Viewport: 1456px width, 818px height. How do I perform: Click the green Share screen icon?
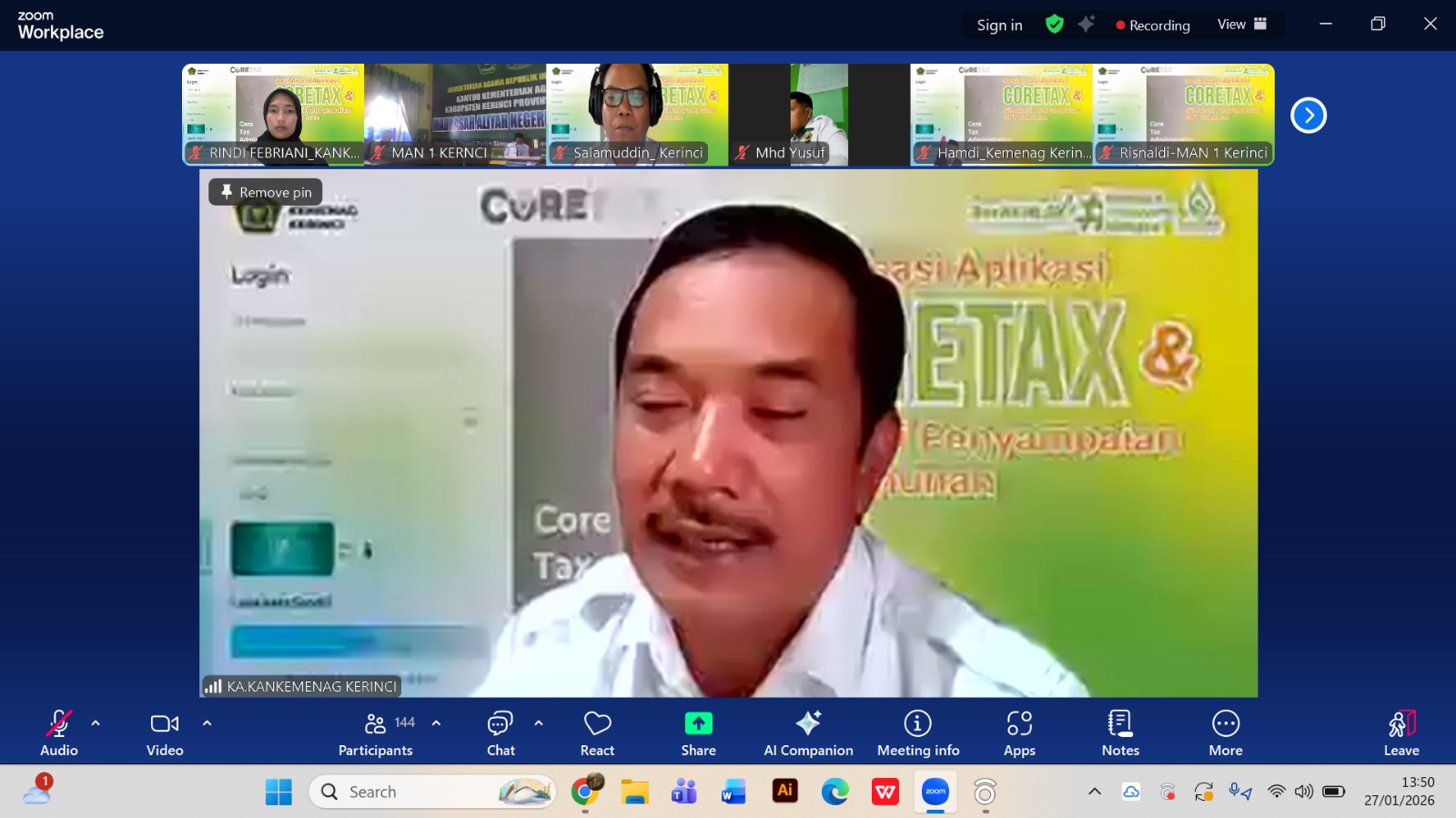point(698,724)
